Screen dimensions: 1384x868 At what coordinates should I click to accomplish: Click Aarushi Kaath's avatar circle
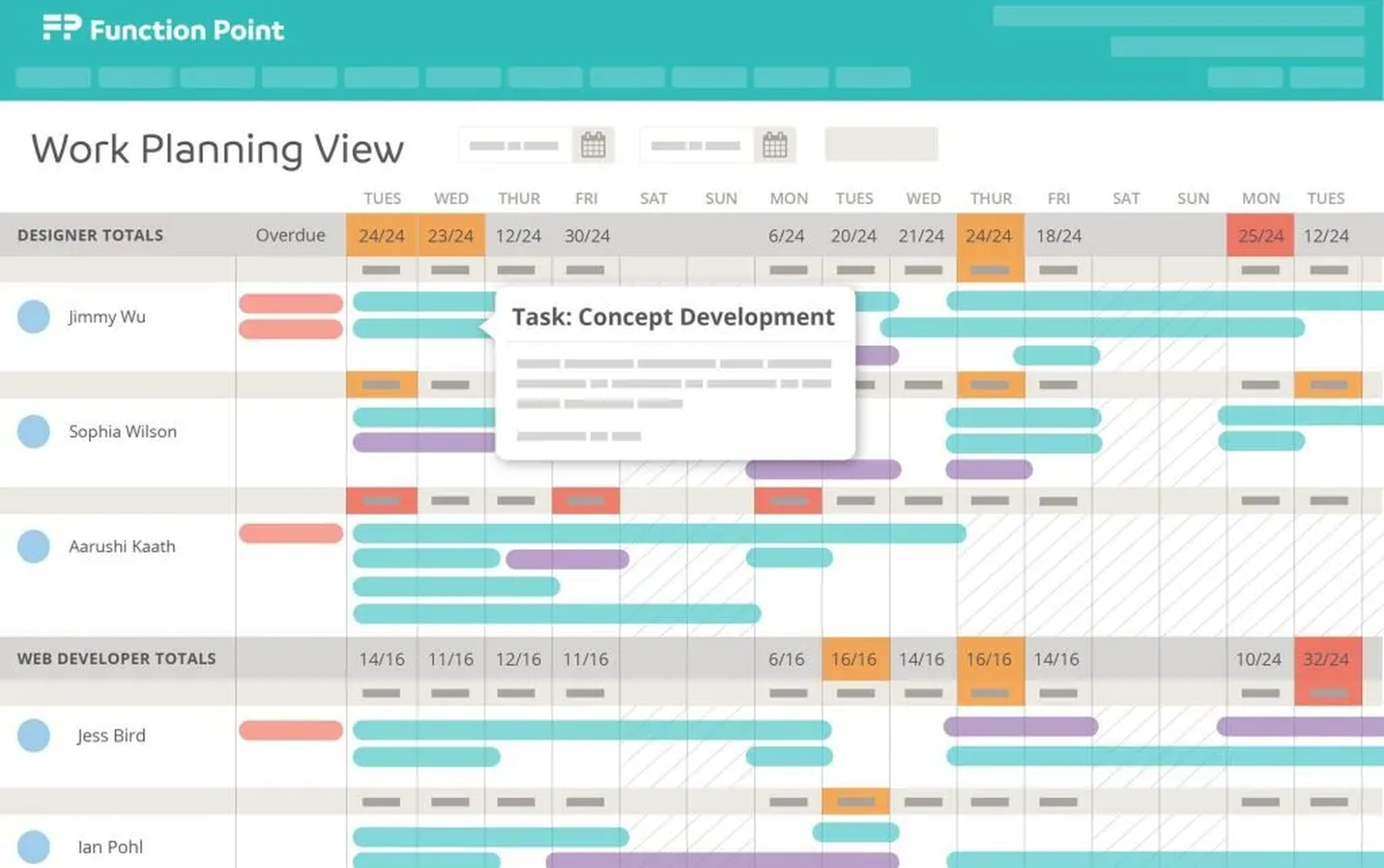coord(34,546)
